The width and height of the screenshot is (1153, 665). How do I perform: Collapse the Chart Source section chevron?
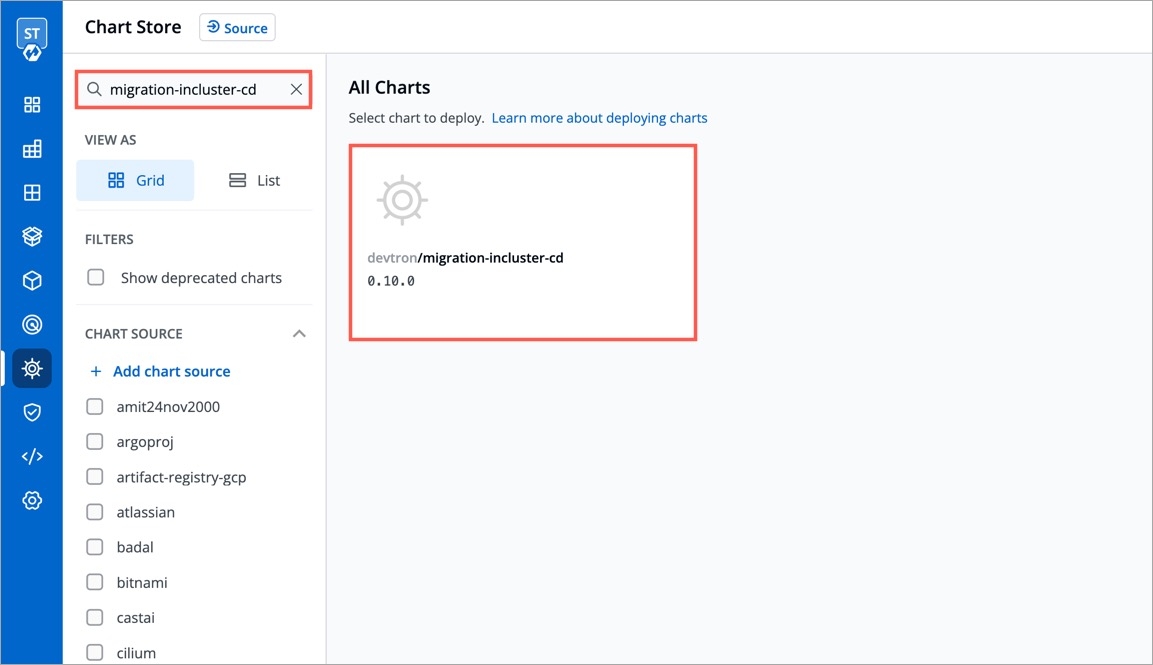point(299,334)
